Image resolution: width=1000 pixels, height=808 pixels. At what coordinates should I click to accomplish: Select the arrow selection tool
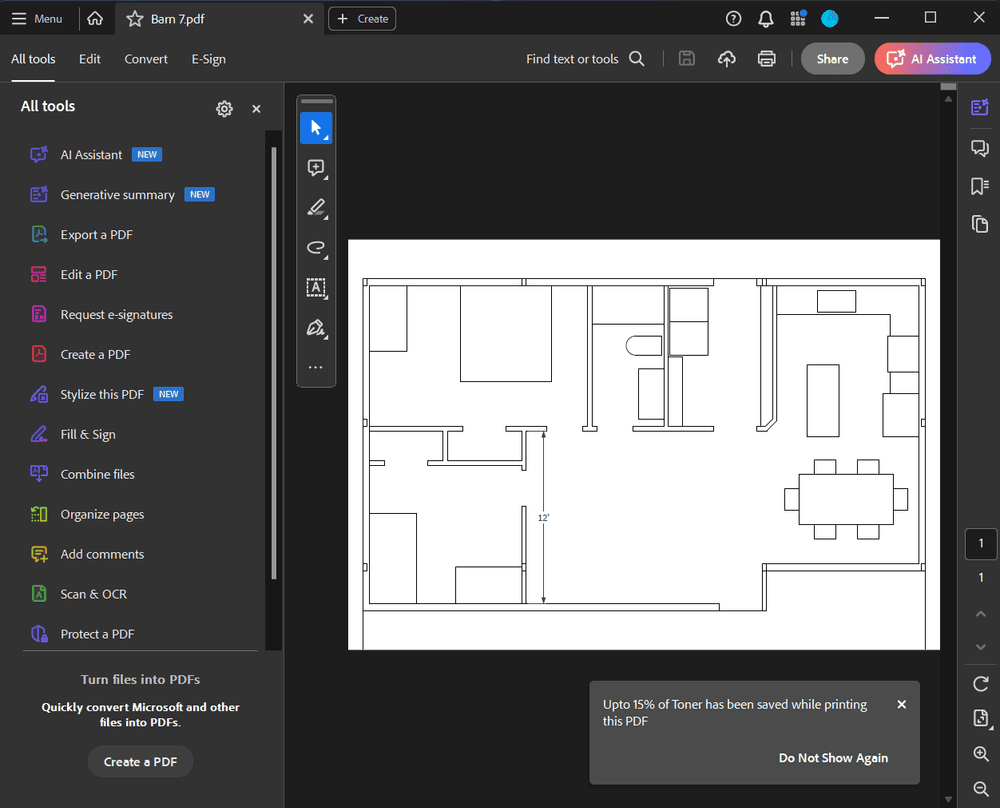pyautogui.click(x=316, y=127)
